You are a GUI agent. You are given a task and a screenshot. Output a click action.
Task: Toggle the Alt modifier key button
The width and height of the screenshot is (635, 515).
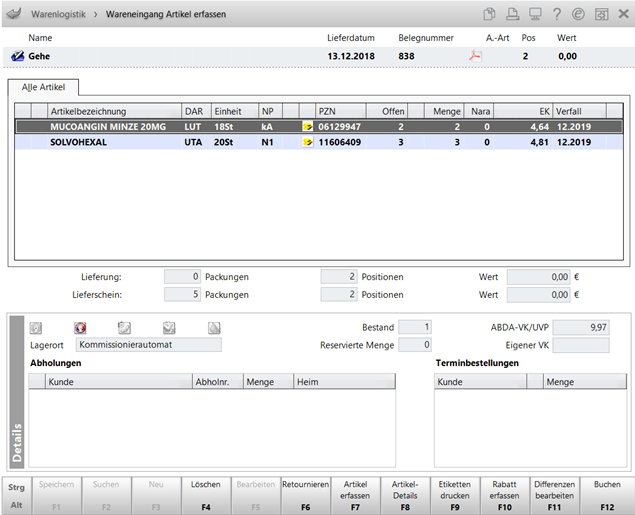tap(16, 505)
